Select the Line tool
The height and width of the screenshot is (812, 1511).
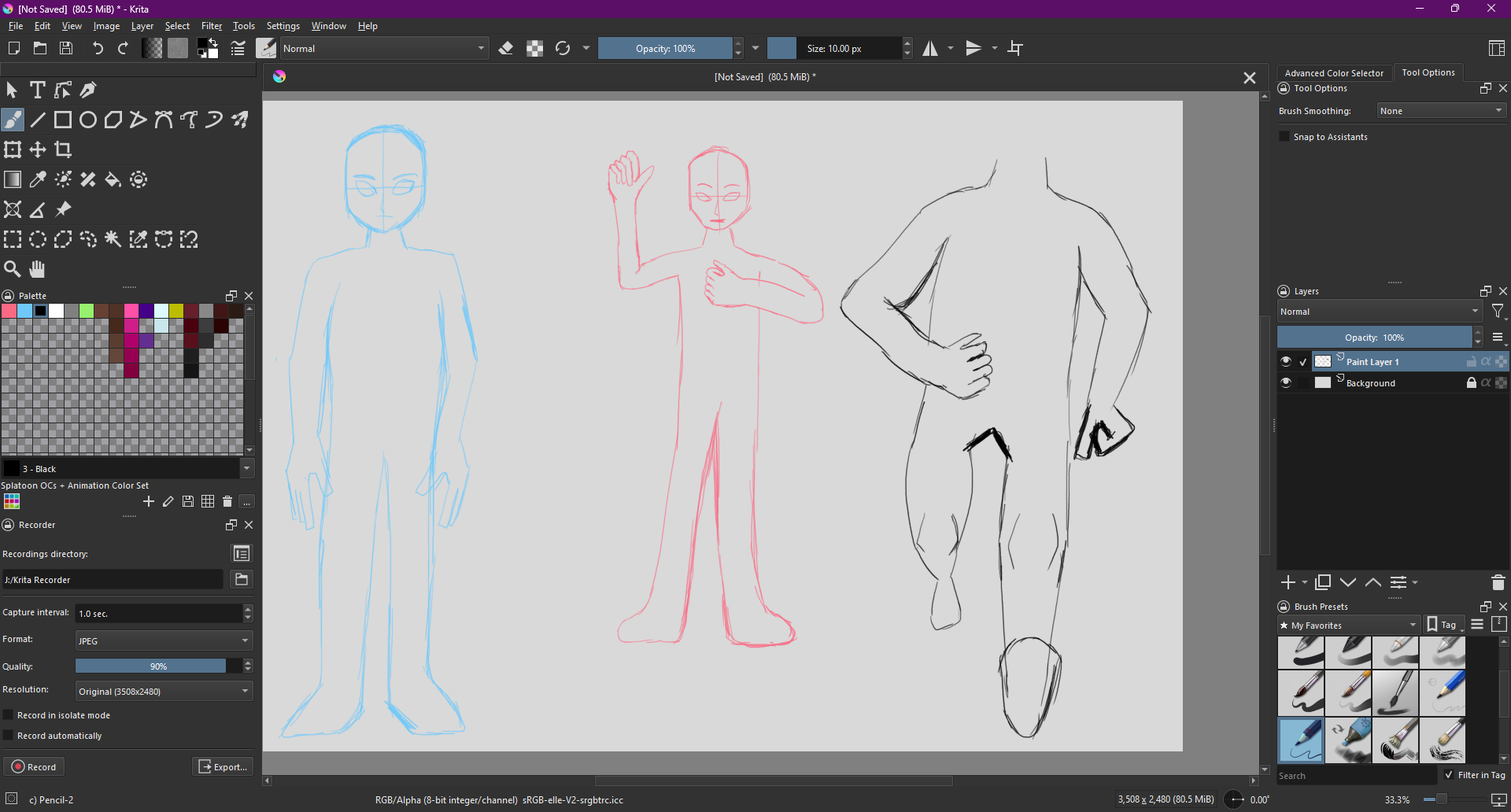38,120
